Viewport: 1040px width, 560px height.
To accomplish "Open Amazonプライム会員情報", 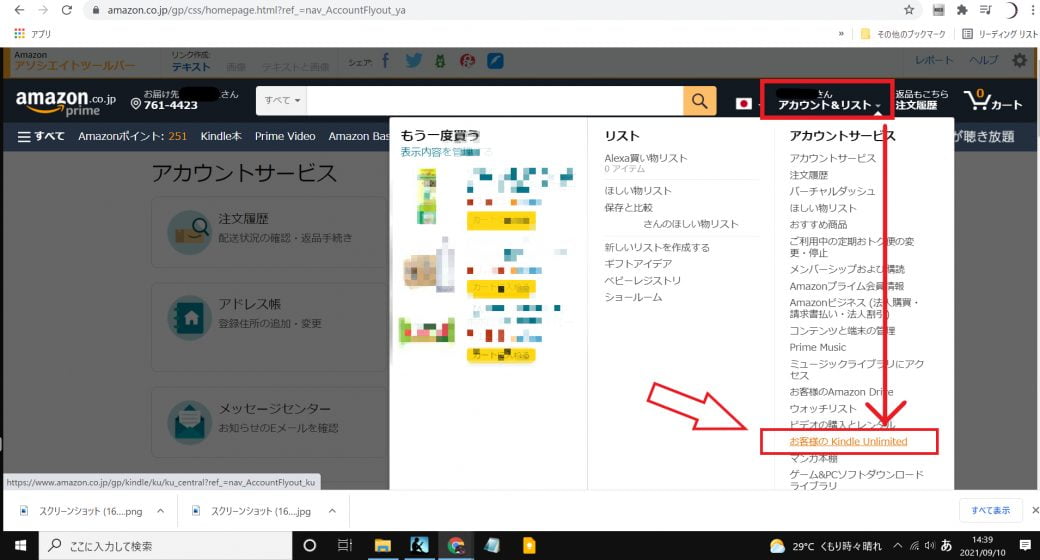I will [846, 286].
